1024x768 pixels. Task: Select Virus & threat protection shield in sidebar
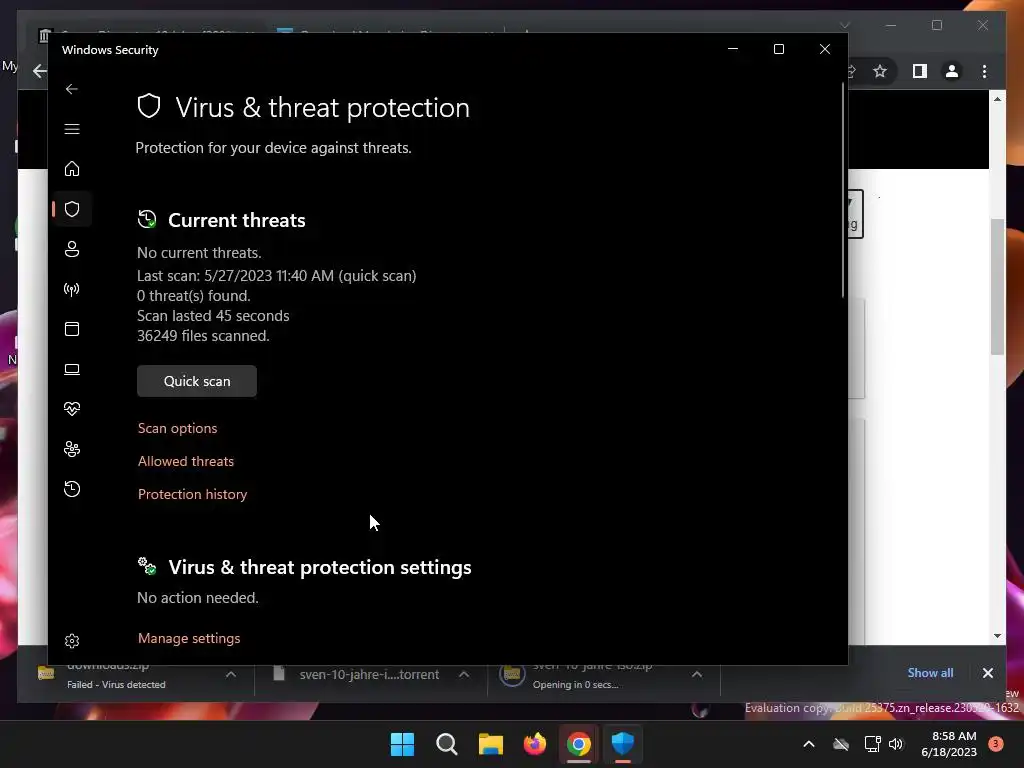72,209
